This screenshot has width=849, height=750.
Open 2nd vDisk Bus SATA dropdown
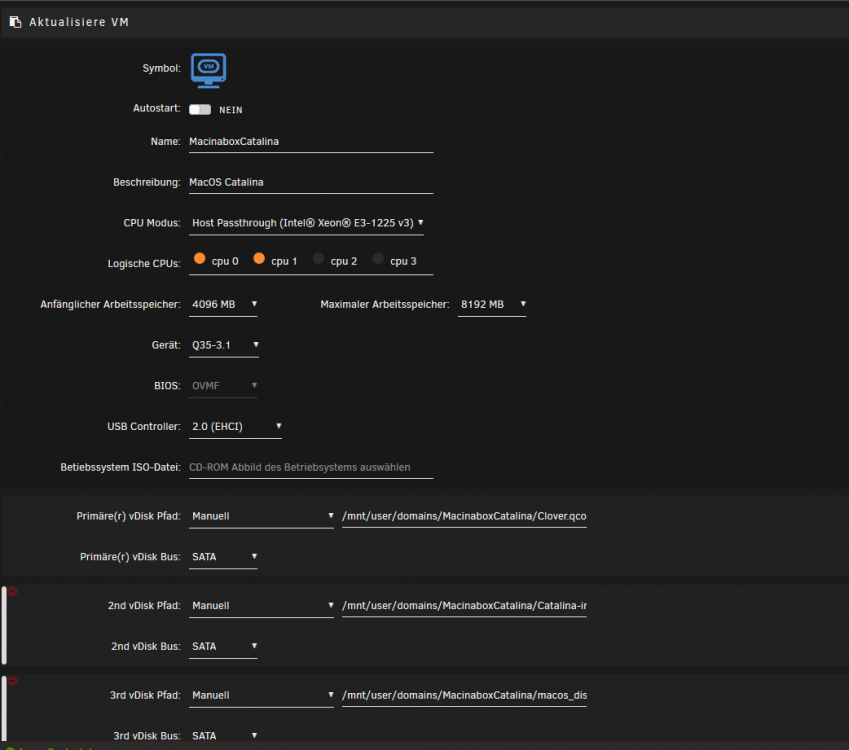[223, 647]
